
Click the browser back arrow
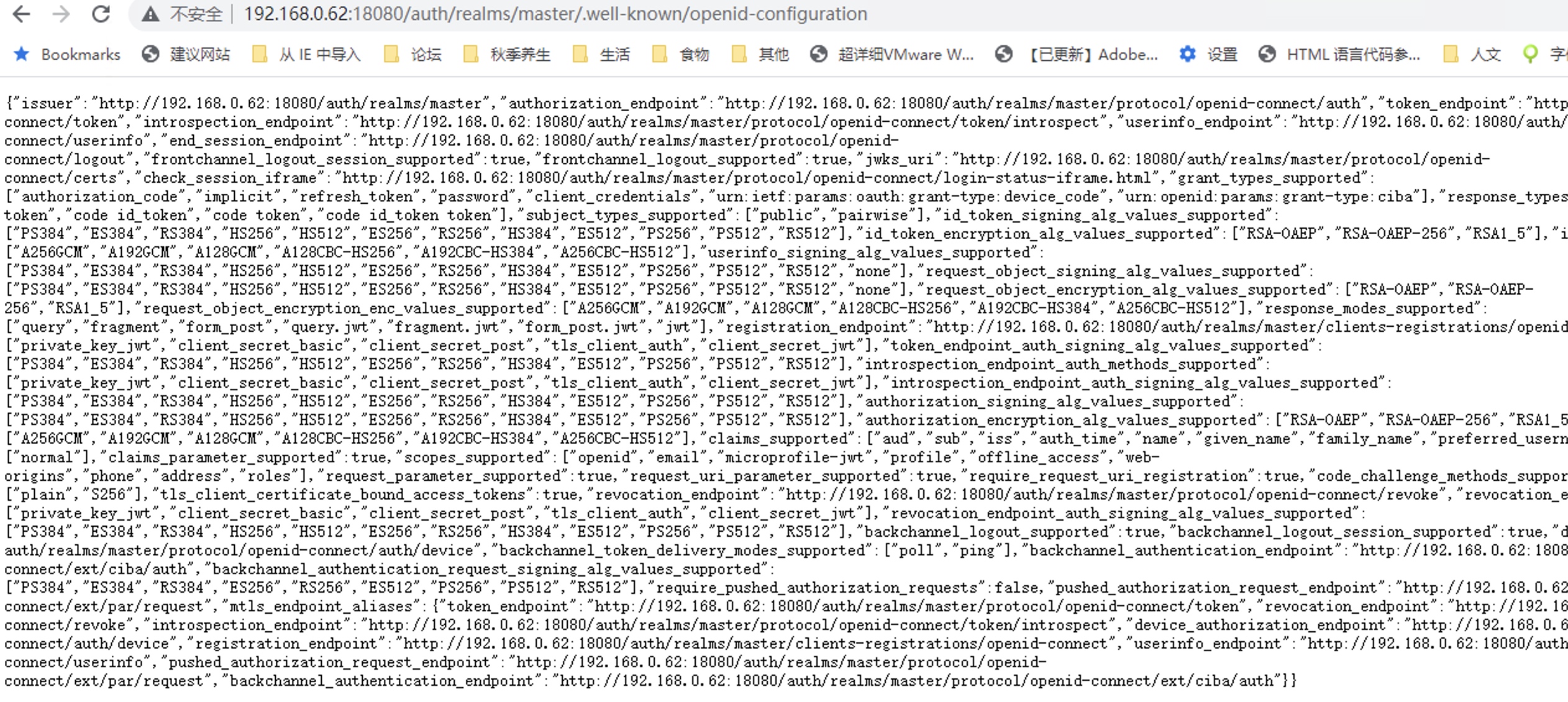[x=21, y=14]
